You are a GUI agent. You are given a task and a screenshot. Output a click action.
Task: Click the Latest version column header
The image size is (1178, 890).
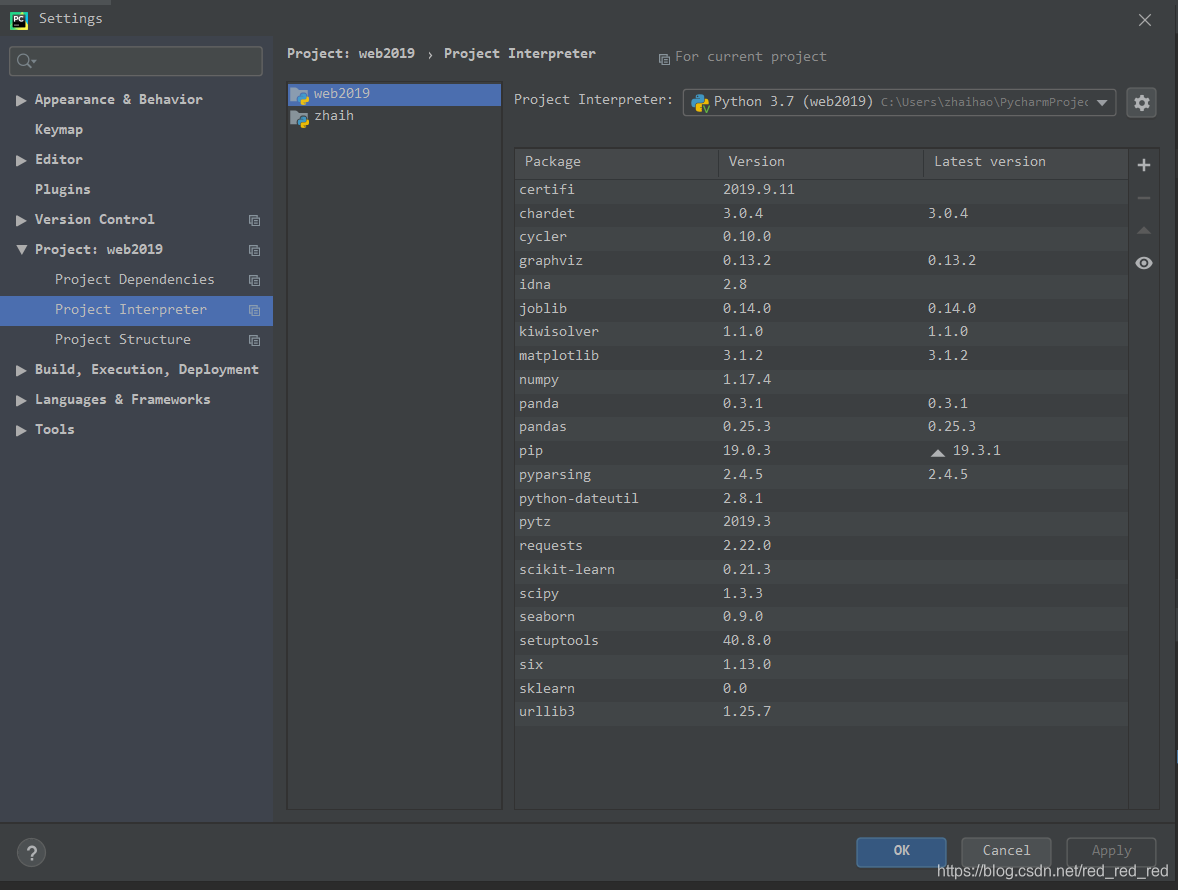1025,162
